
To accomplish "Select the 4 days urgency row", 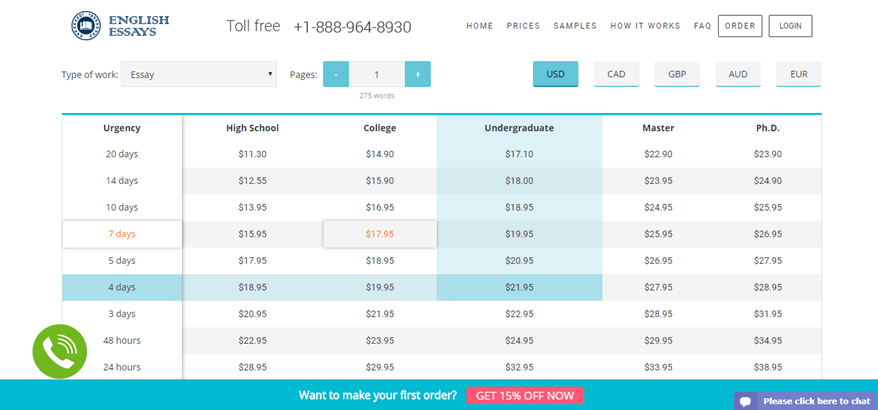I will coord(122,287).
